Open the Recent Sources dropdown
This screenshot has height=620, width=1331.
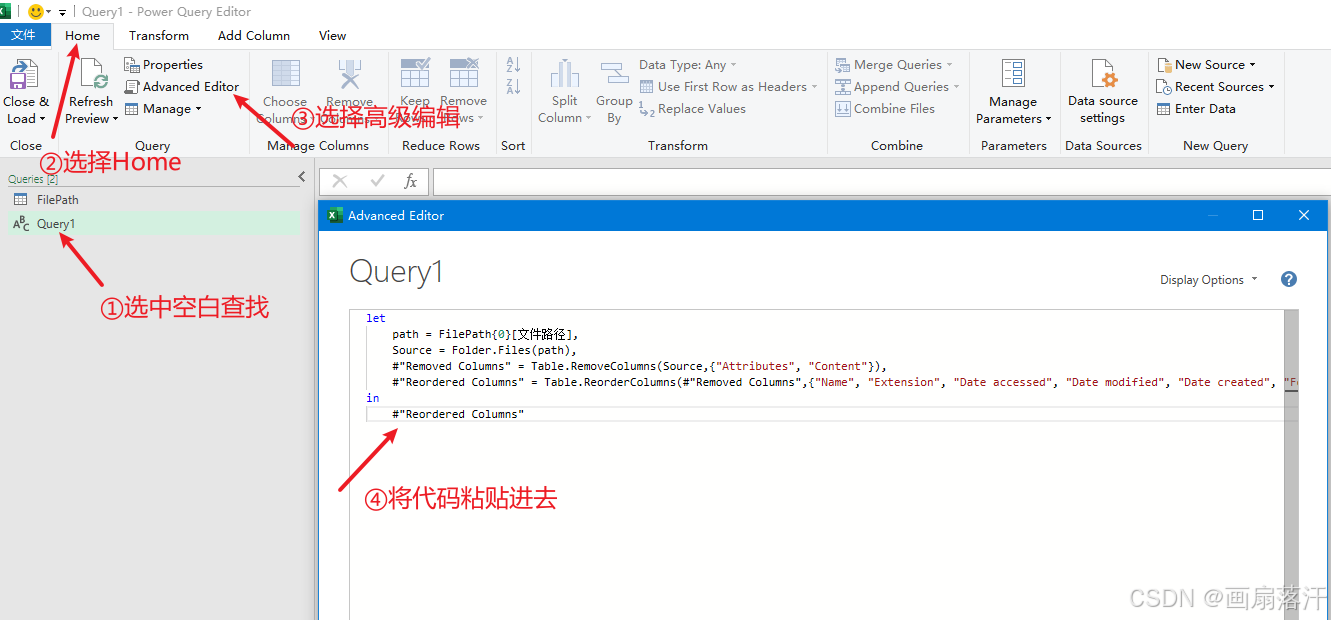pos(1215,86)
